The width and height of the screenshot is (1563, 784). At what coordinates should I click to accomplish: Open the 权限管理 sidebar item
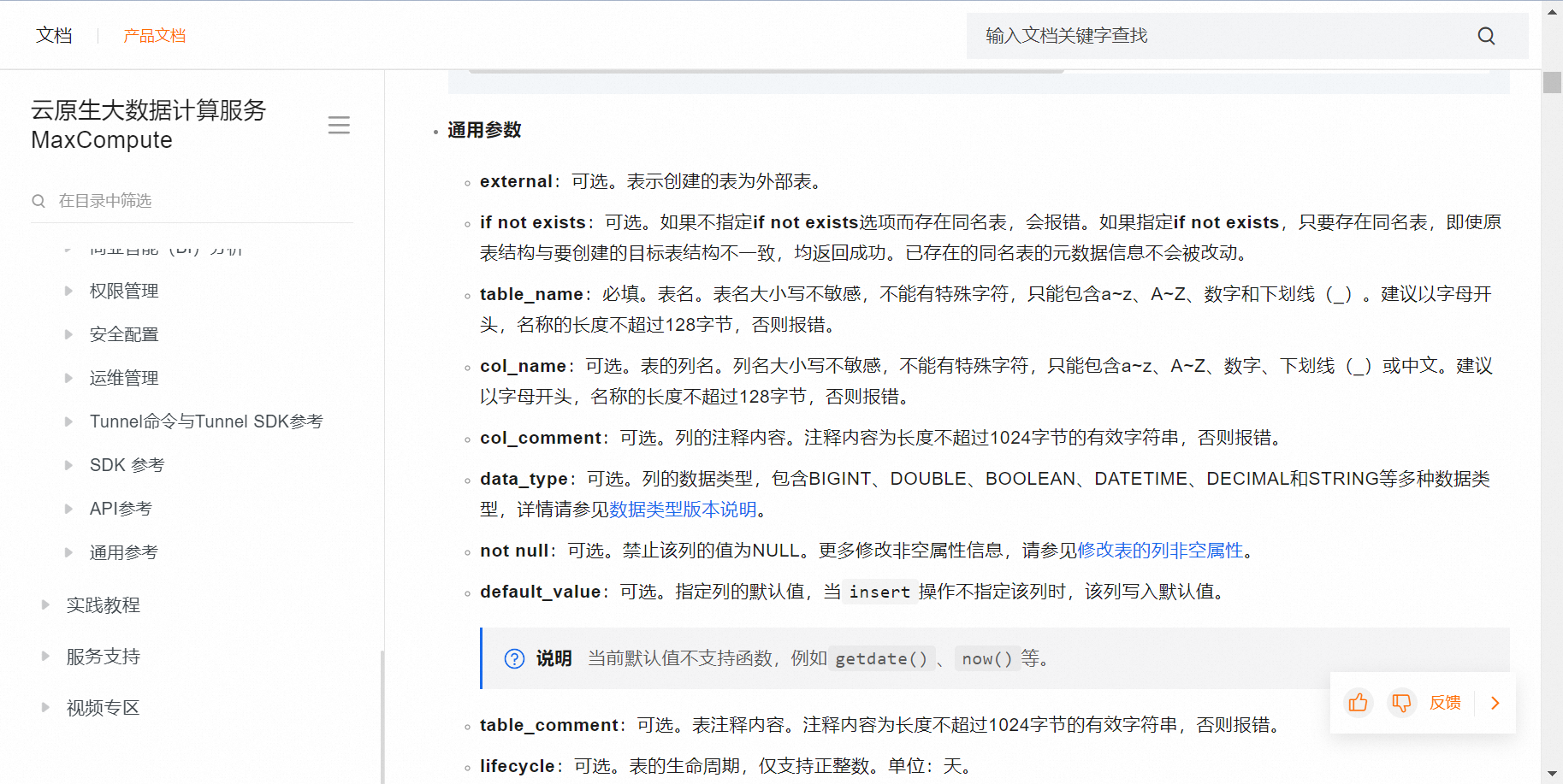pyautogui.click(x=124, y=291)
